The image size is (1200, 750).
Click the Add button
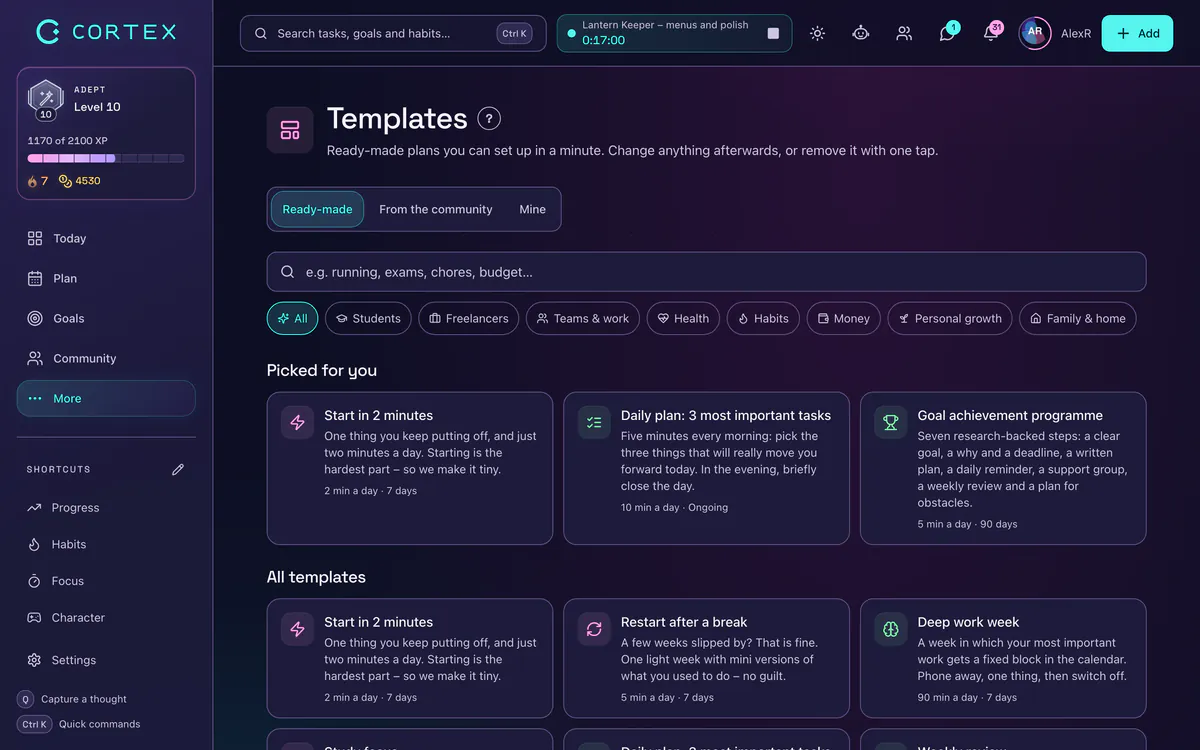(x=1137, y=33)
